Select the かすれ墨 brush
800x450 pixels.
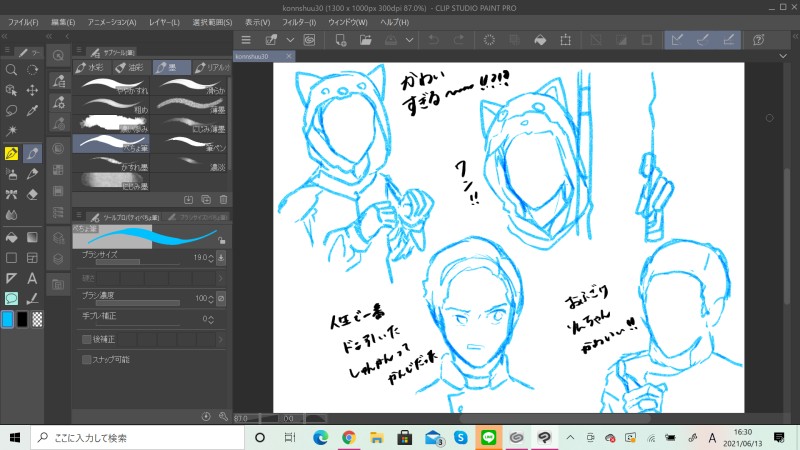[111, 163]
